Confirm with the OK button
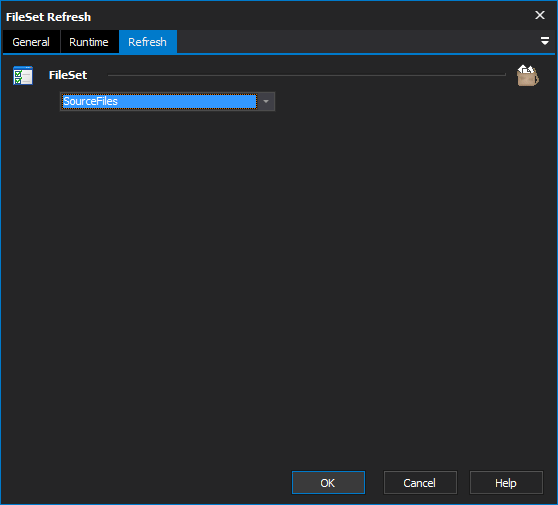558x505 pixels. (x=328, y=483)
